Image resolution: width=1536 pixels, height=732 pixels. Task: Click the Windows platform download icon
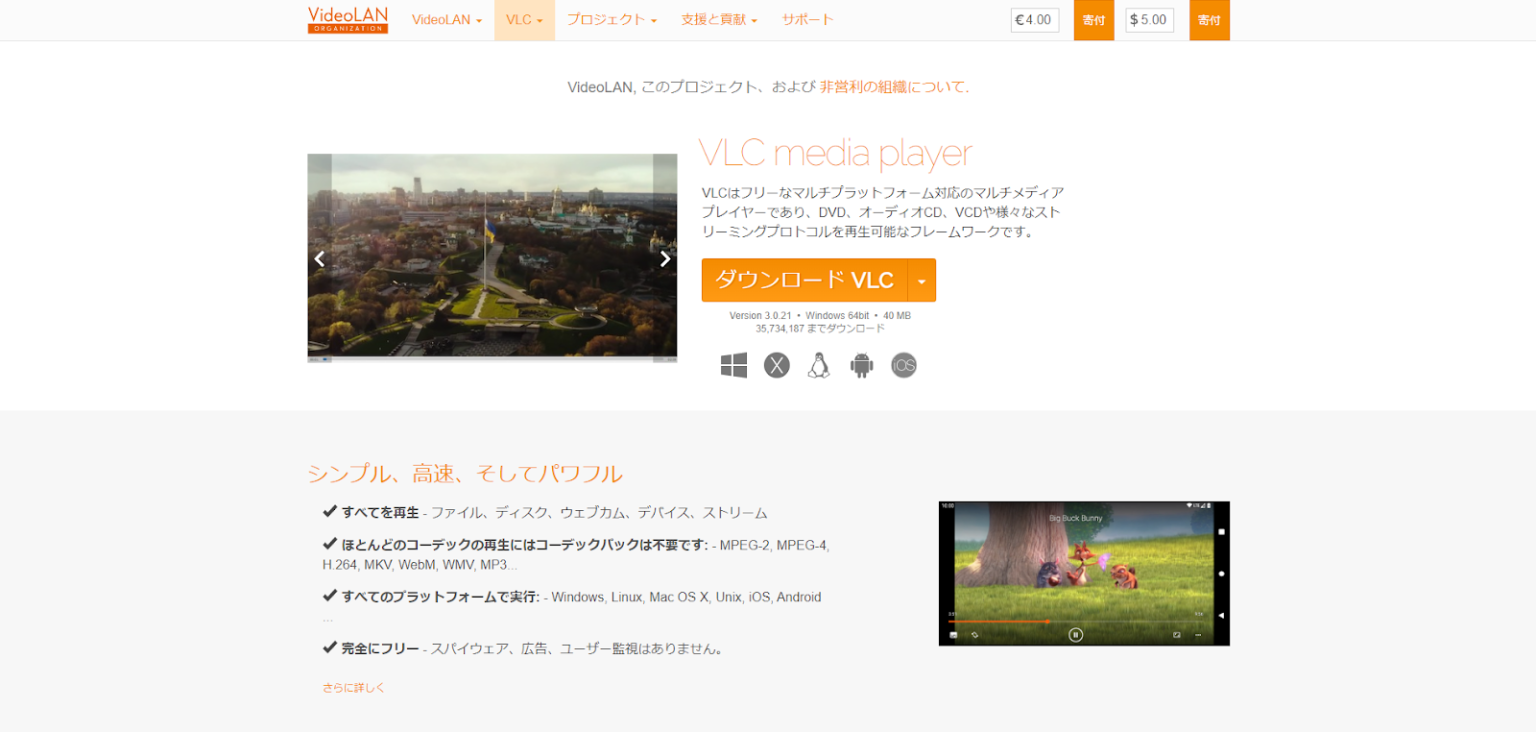pyautogui.click(x=734, y=365)
